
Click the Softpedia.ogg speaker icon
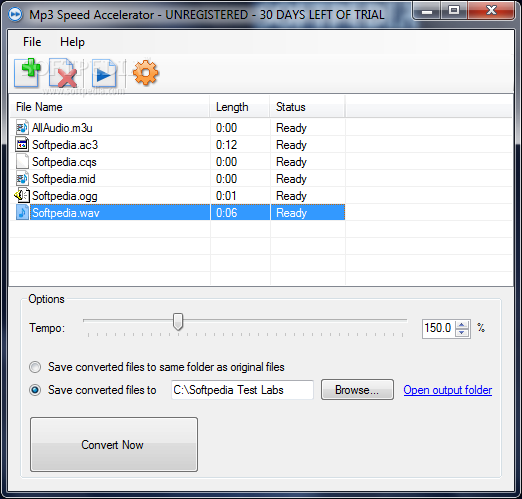[22, 195]
